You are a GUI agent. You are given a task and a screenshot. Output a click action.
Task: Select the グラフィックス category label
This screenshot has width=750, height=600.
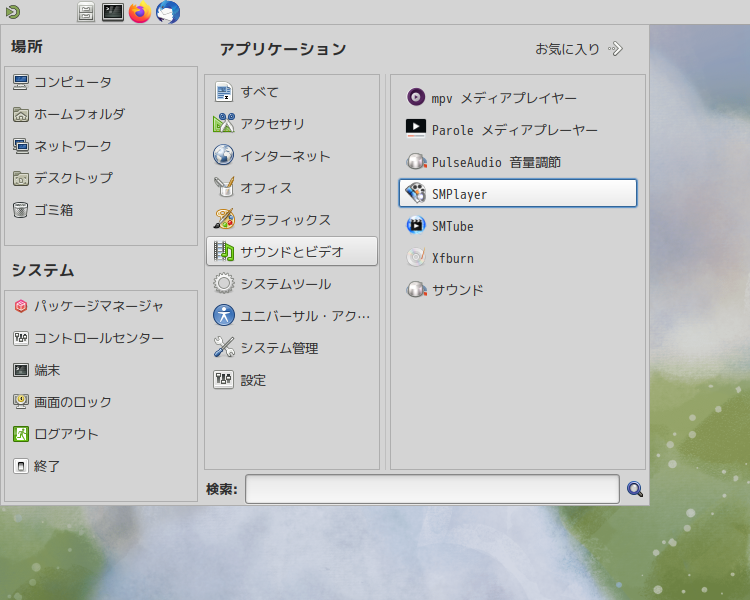coord(285,220)
